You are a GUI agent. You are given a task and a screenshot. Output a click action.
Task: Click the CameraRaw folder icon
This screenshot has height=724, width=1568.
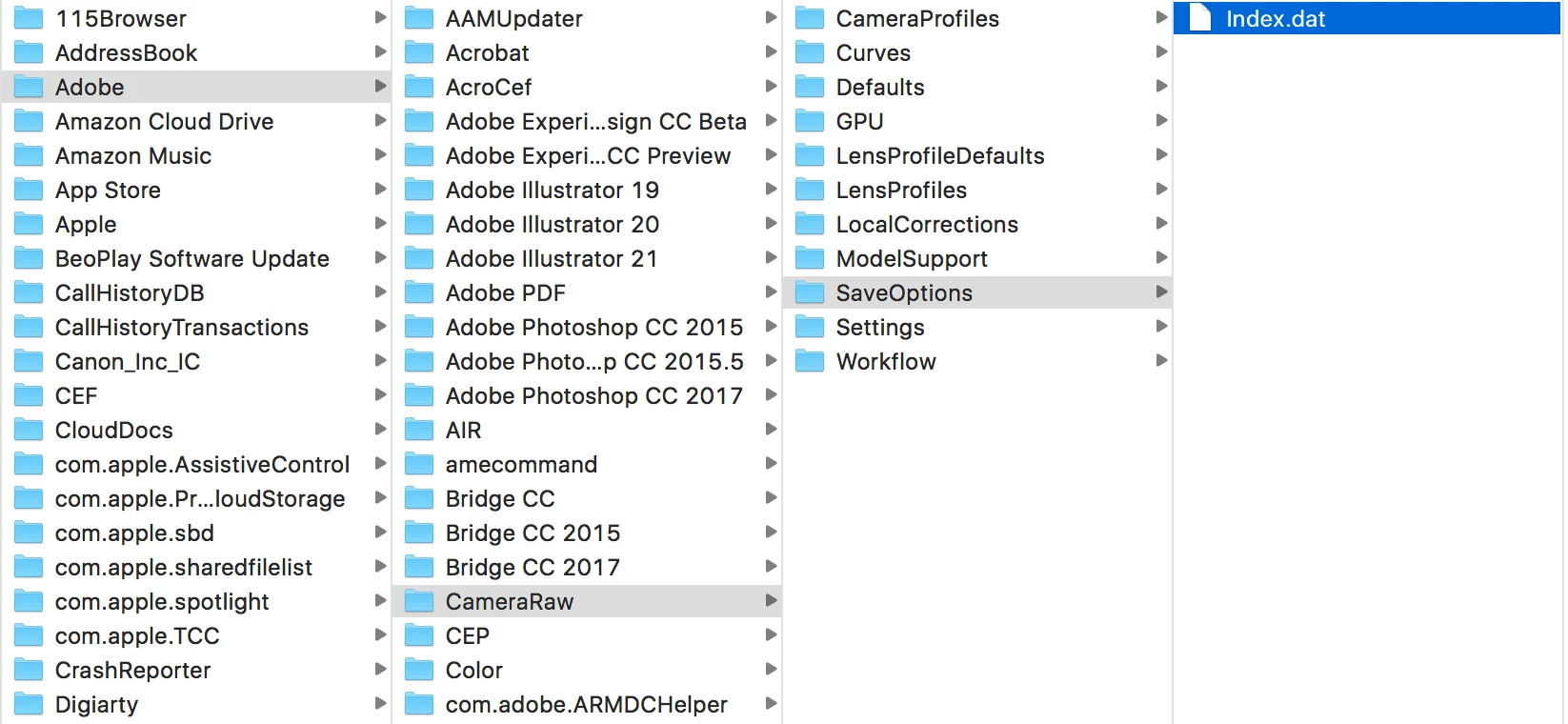tap(419, 601)
